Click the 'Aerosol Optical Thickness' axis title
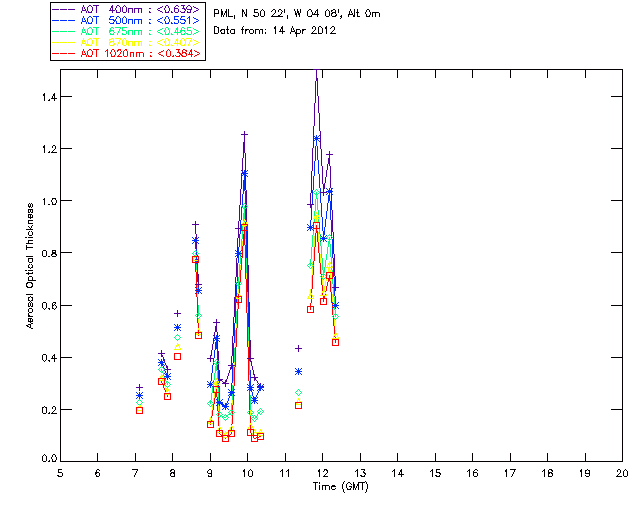Viewport: 640px width, 512px height. (x=30, y=266)
